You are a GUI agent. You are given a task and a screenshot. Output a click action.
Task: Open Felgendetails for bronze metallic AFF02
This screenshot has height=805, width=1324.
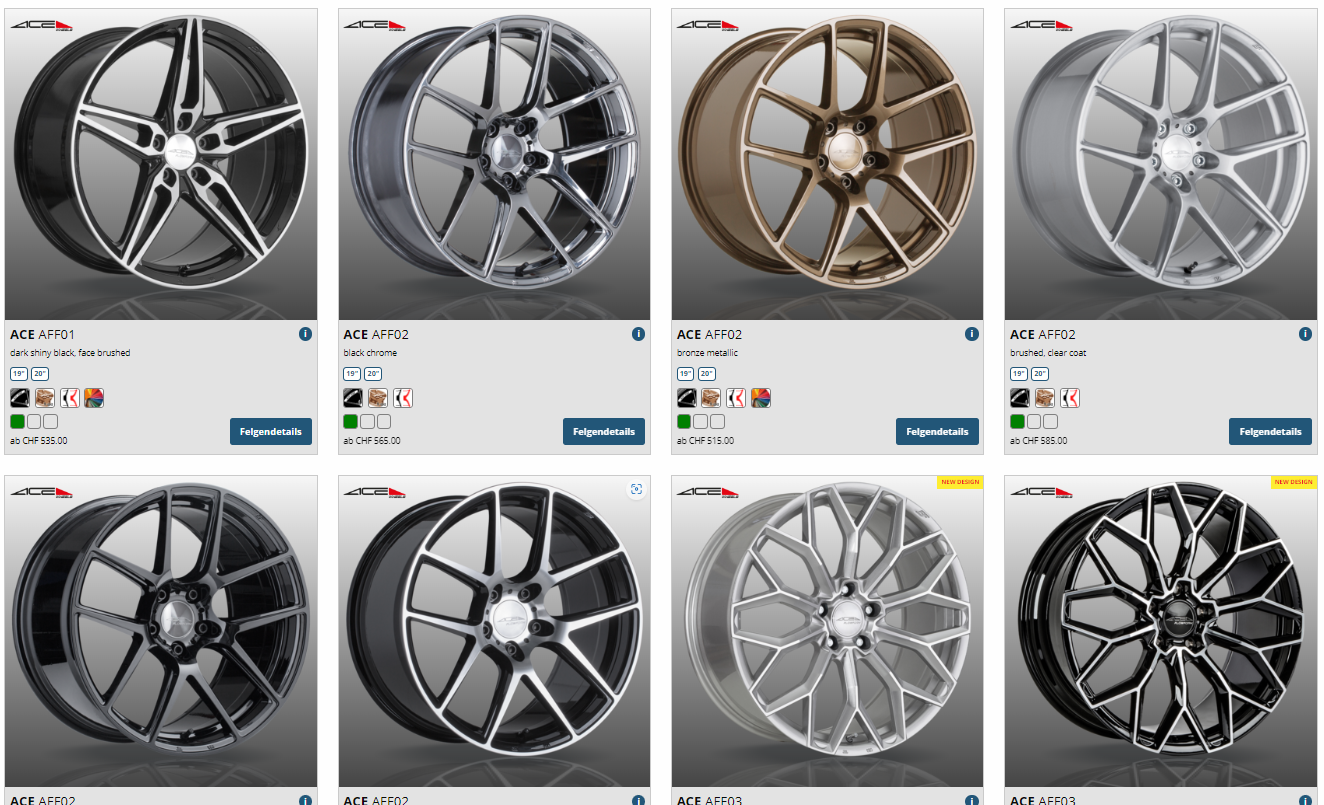click(x=937, y=432)
